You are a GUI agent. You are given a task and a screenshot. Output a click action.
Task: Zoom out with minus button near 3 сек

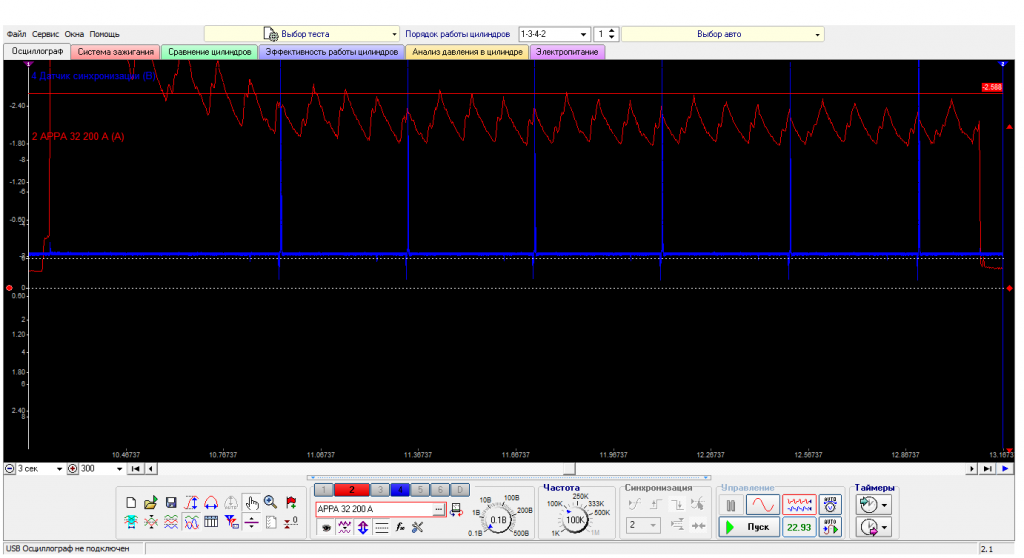tap(9, 468)
